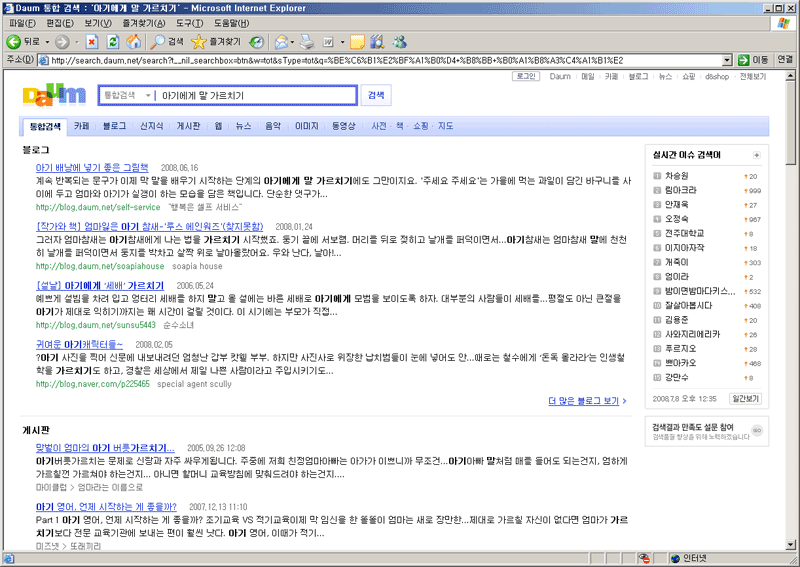The image size is (800, 567).
Task: Open the Forward button dropdown arrow
Action: (77, 42)
